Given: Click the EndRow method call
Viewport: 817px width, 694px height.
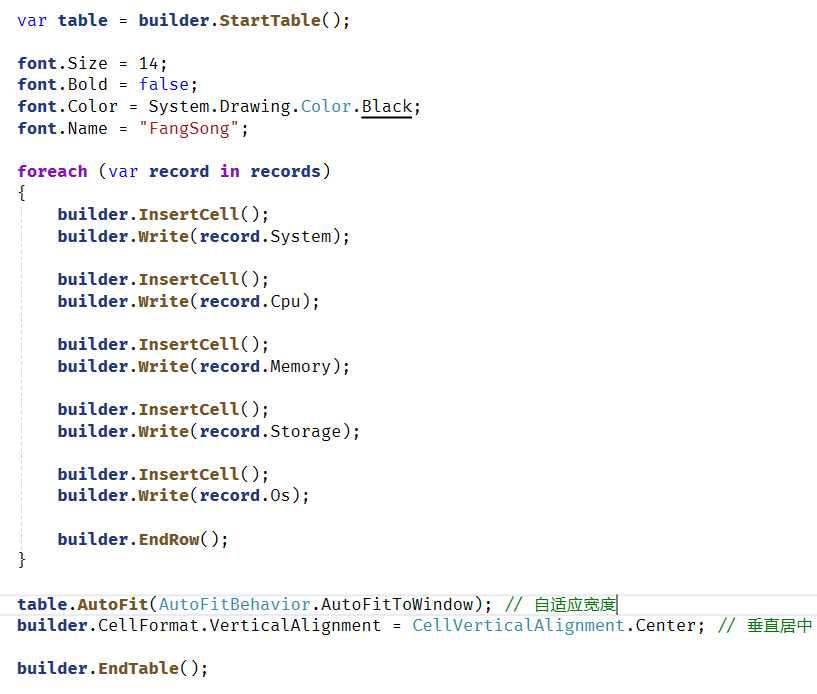Looking at the screenshot, I should [169, 539].
